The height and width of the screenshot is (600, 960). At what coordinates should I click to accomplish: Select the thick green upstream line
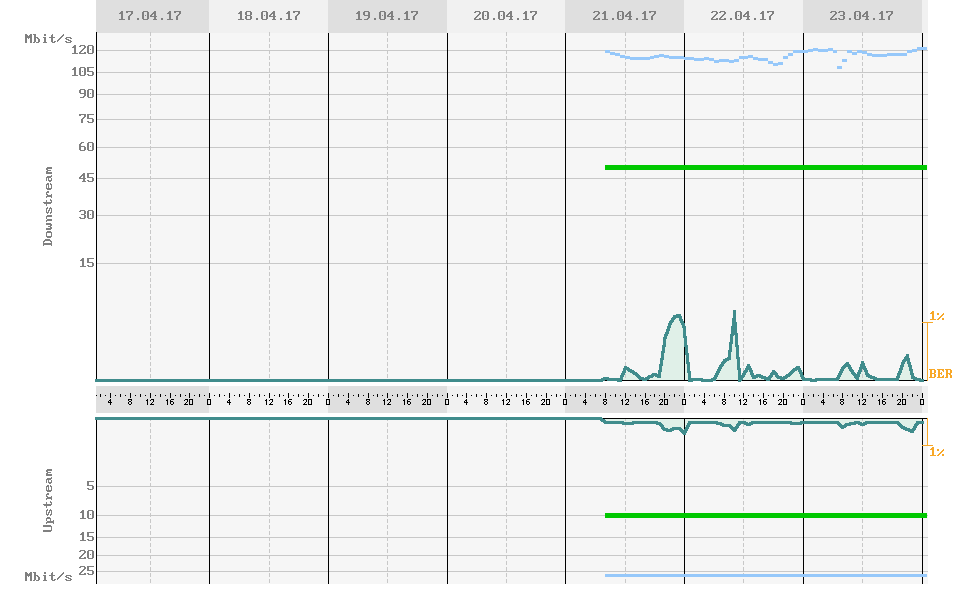(765, 515)
